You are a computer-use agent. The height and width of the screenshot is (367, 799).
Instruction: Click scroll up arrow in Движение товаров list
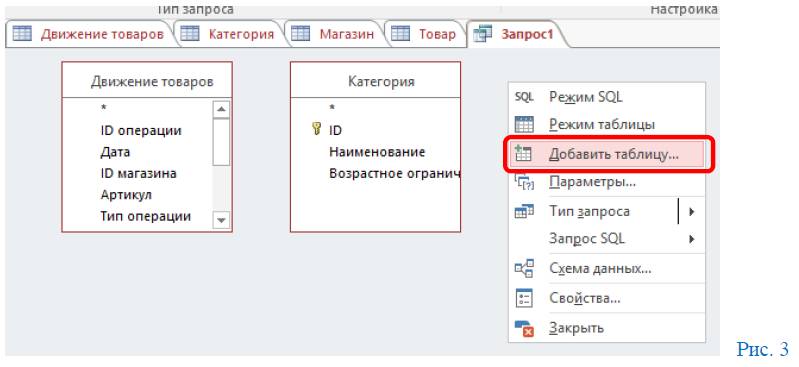point(221,109)
